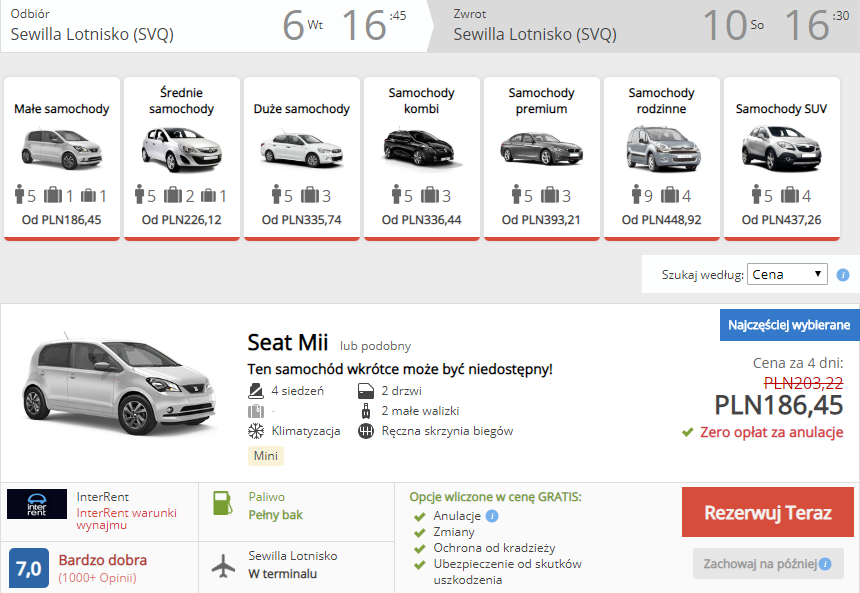Click the Seat Mii car image
The height and width of the screenshot is (593, 860).
point(118,384)
